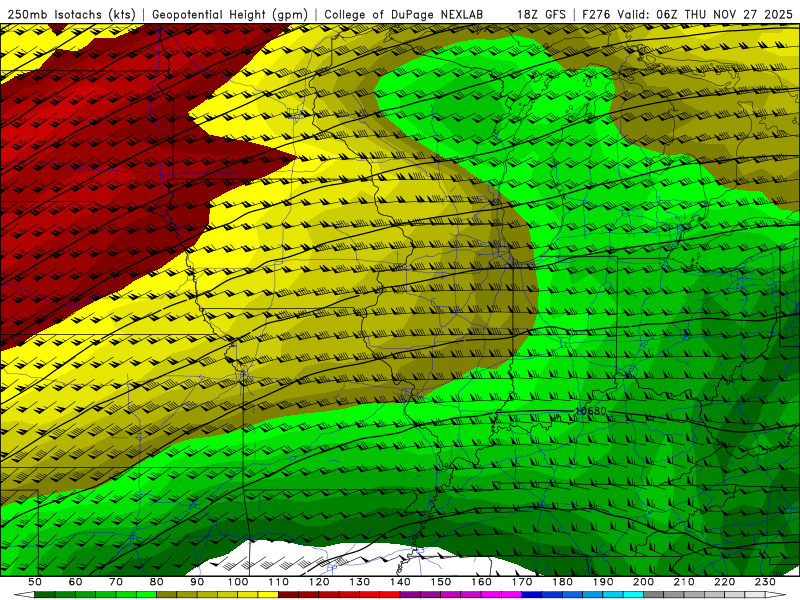Image resolution: width=800 pixels, height=600 pixels.
Task: Click the darkest red swatch right of 110
Action: (288, 595)
